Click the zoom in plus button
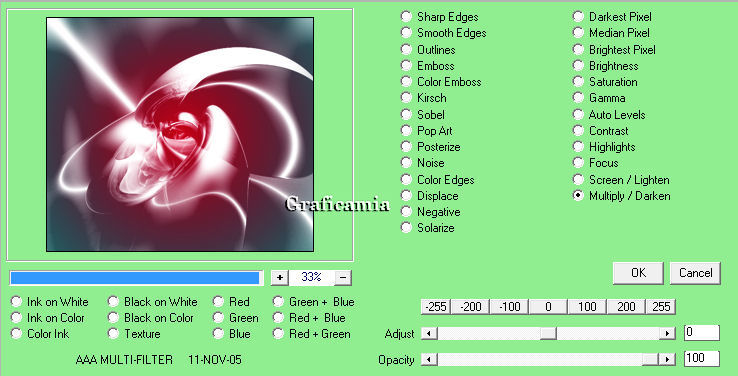The image size is (738, 376). (x=280, y=278)
